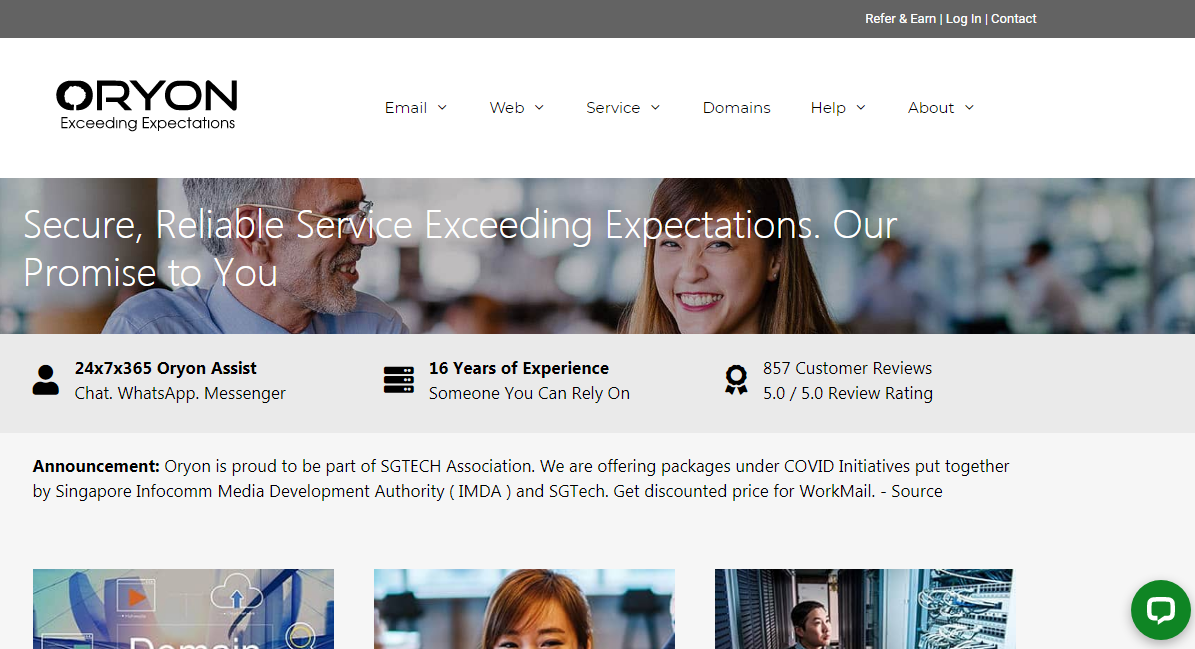Select the Domain card thumbnail

coord(183,609)
